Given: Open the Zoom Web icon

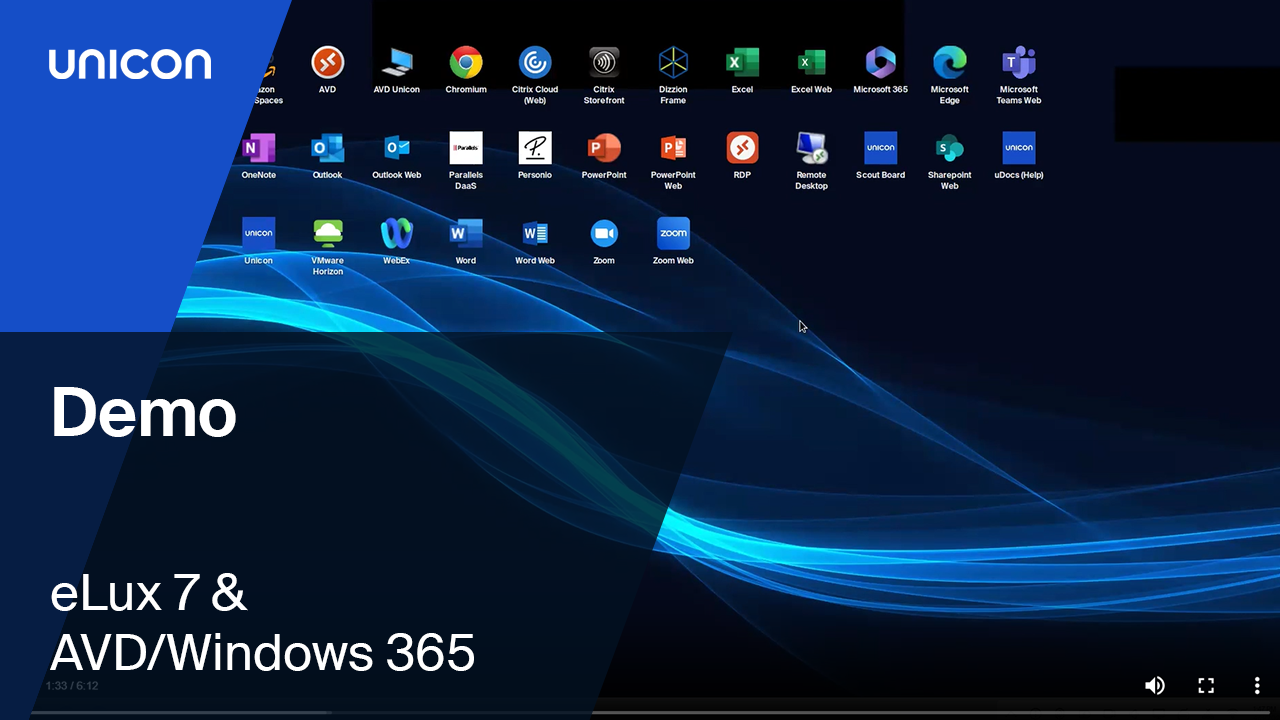Looking at the screenshot, I should (x=673, y=234).
